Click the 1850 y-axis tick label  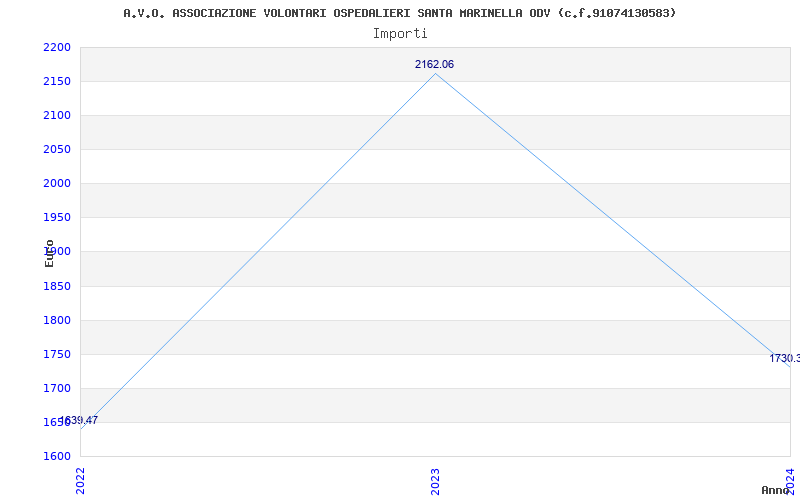(57, 286)
